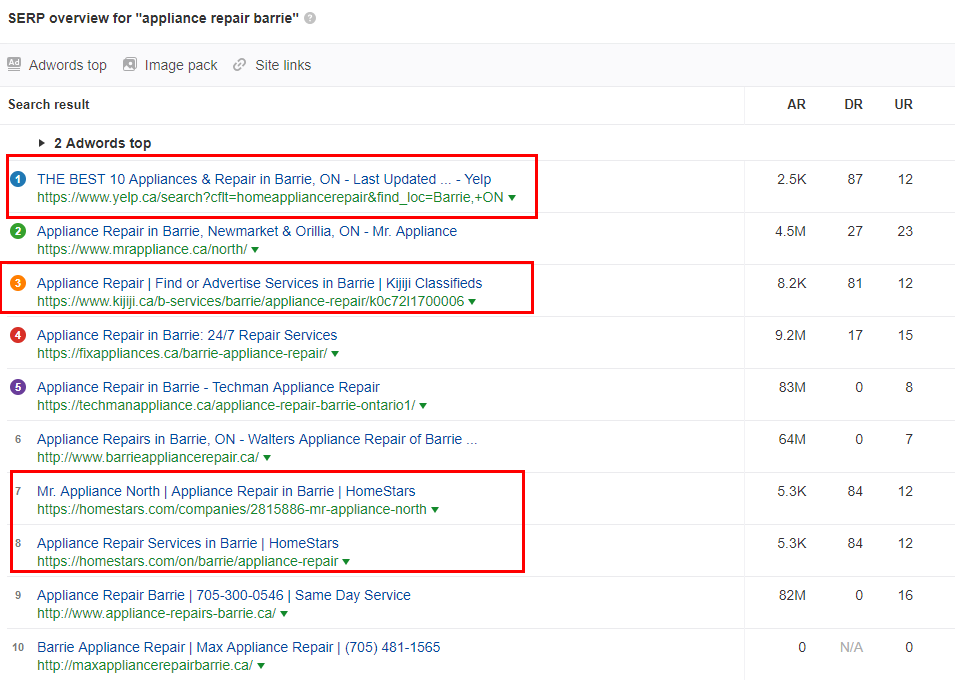Screen dimensions: 955x688
Task: Open dropdown next to appliance-repairs-barrie.ca URL
Action: 284,614
